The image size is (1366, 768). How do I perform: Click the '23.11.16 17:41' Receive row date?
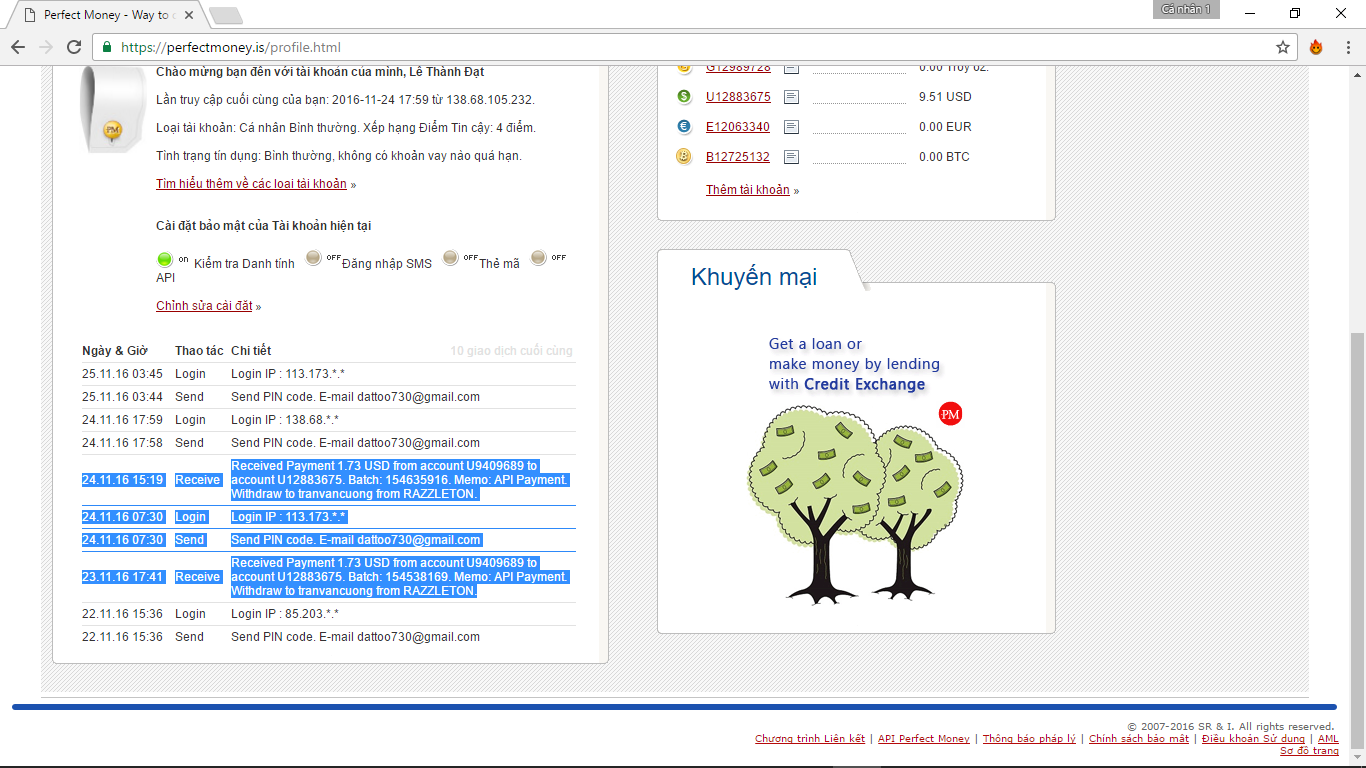[x=122, y=577]
